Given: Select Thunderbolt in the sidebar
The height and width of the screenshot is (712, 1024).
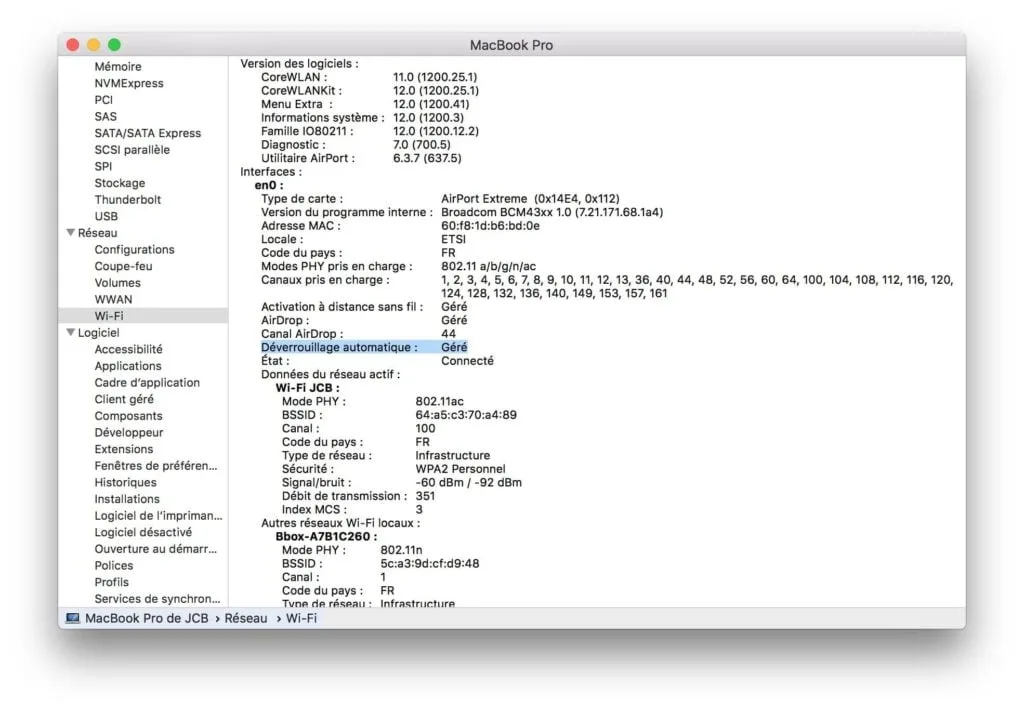Looking at the screenshot, I should tap(127, 199).
